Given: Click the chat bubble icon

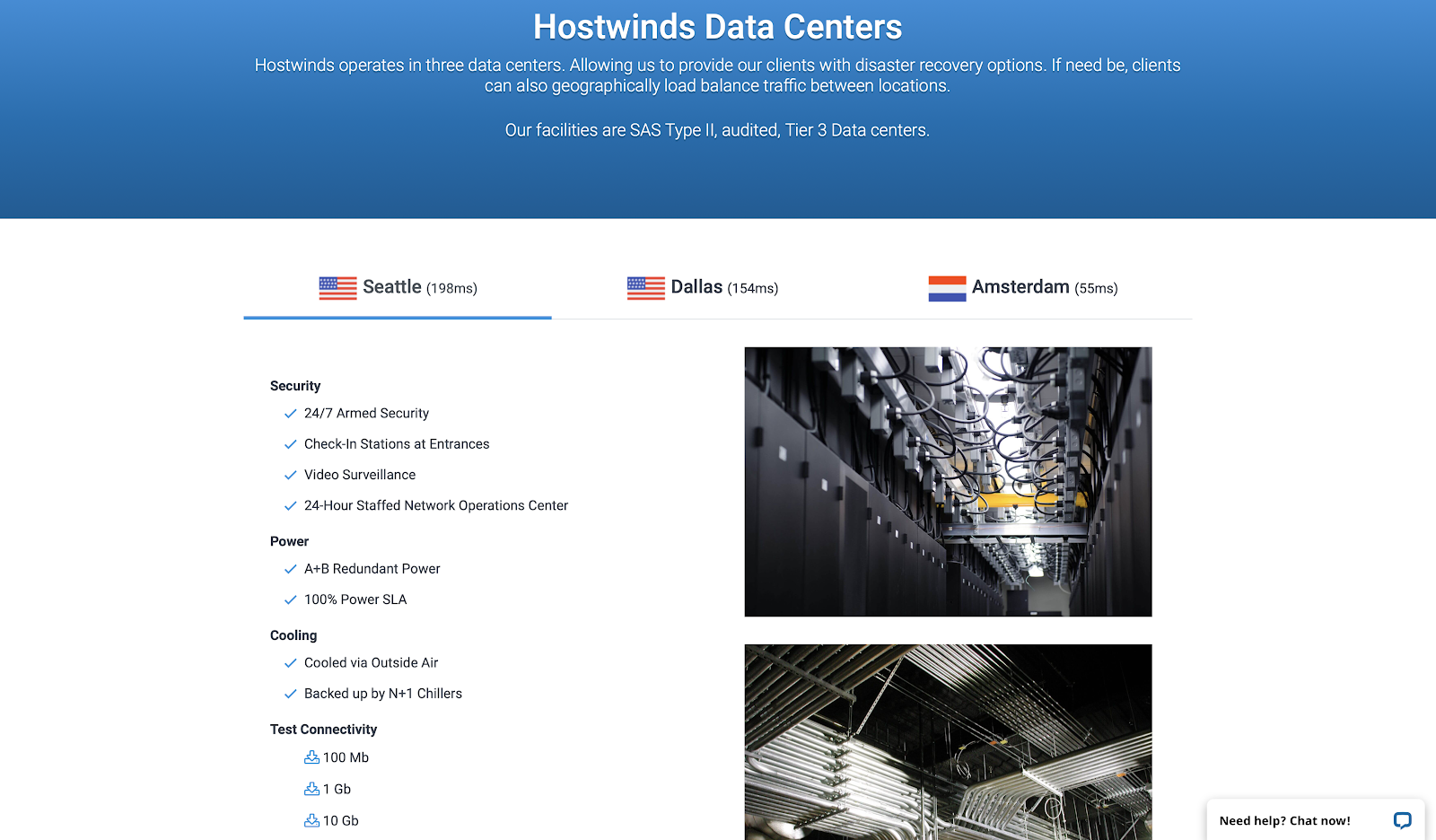Looking at the screenshot, I should tap(1402, 820).
